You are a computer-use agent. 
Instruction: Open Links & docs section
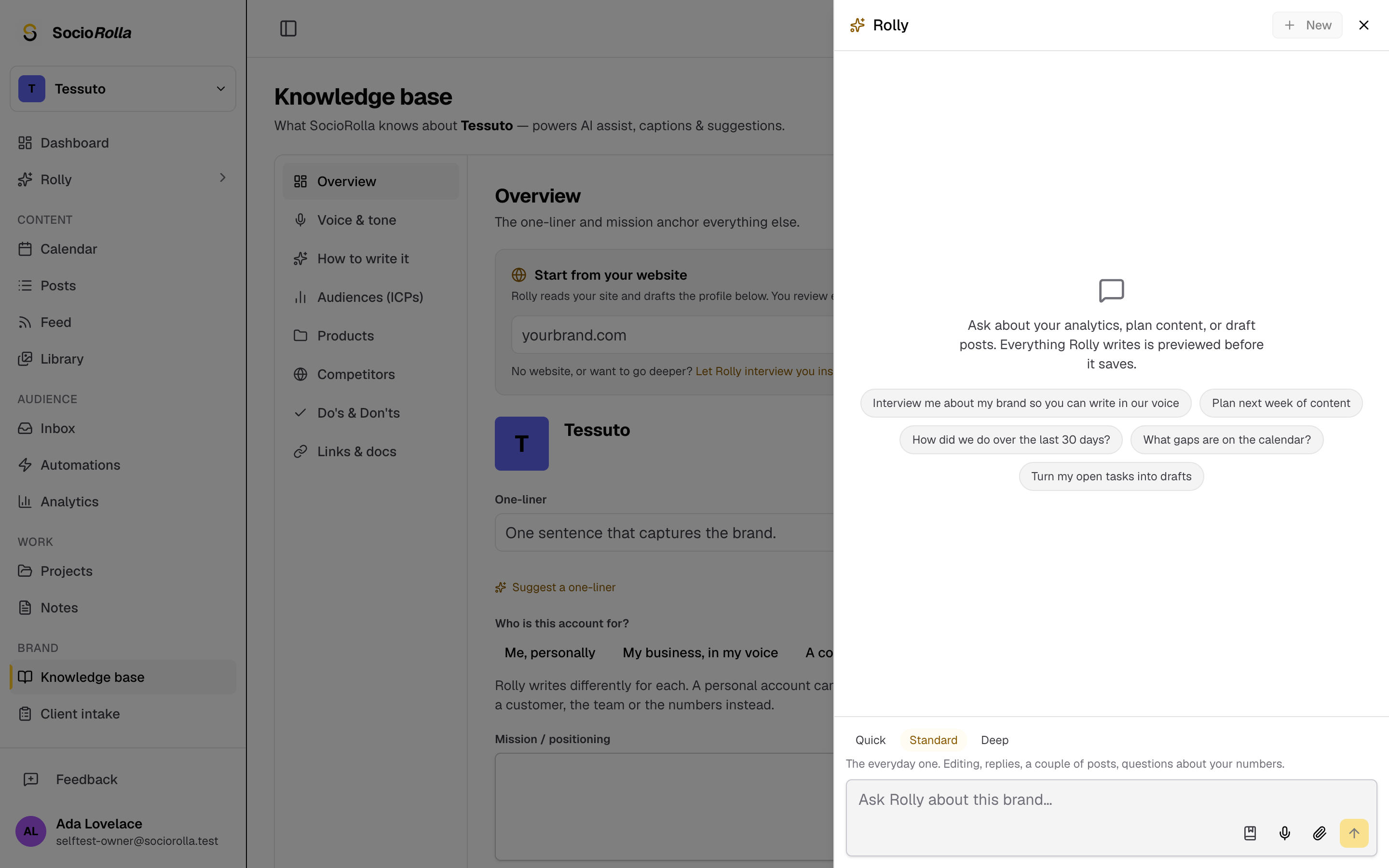(x=371, y=451)
